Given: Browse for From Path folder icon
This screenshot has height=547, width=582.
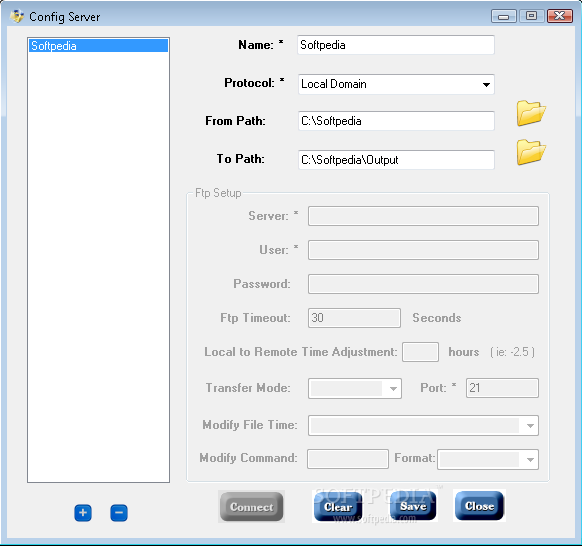Looking at the screenshot, I should tap(531, 113).
